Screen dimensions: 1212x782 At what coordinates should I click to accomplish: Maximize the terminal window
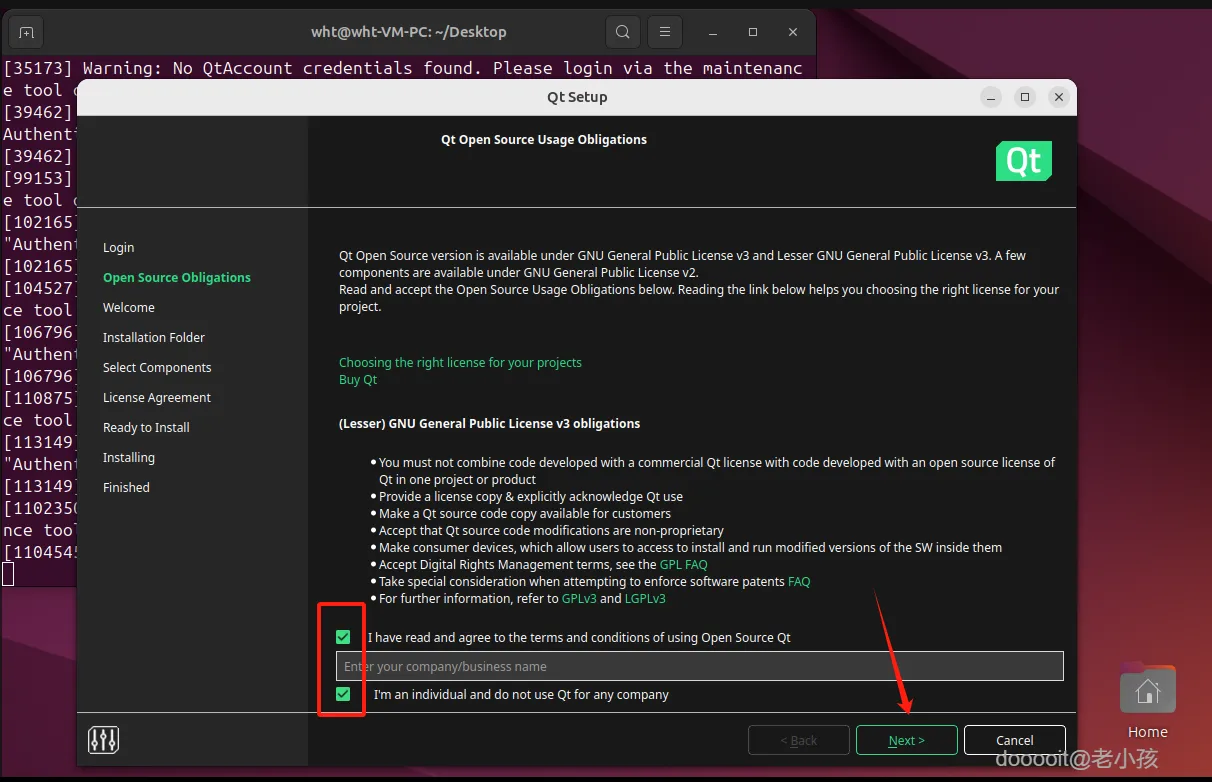pos(753,32)
